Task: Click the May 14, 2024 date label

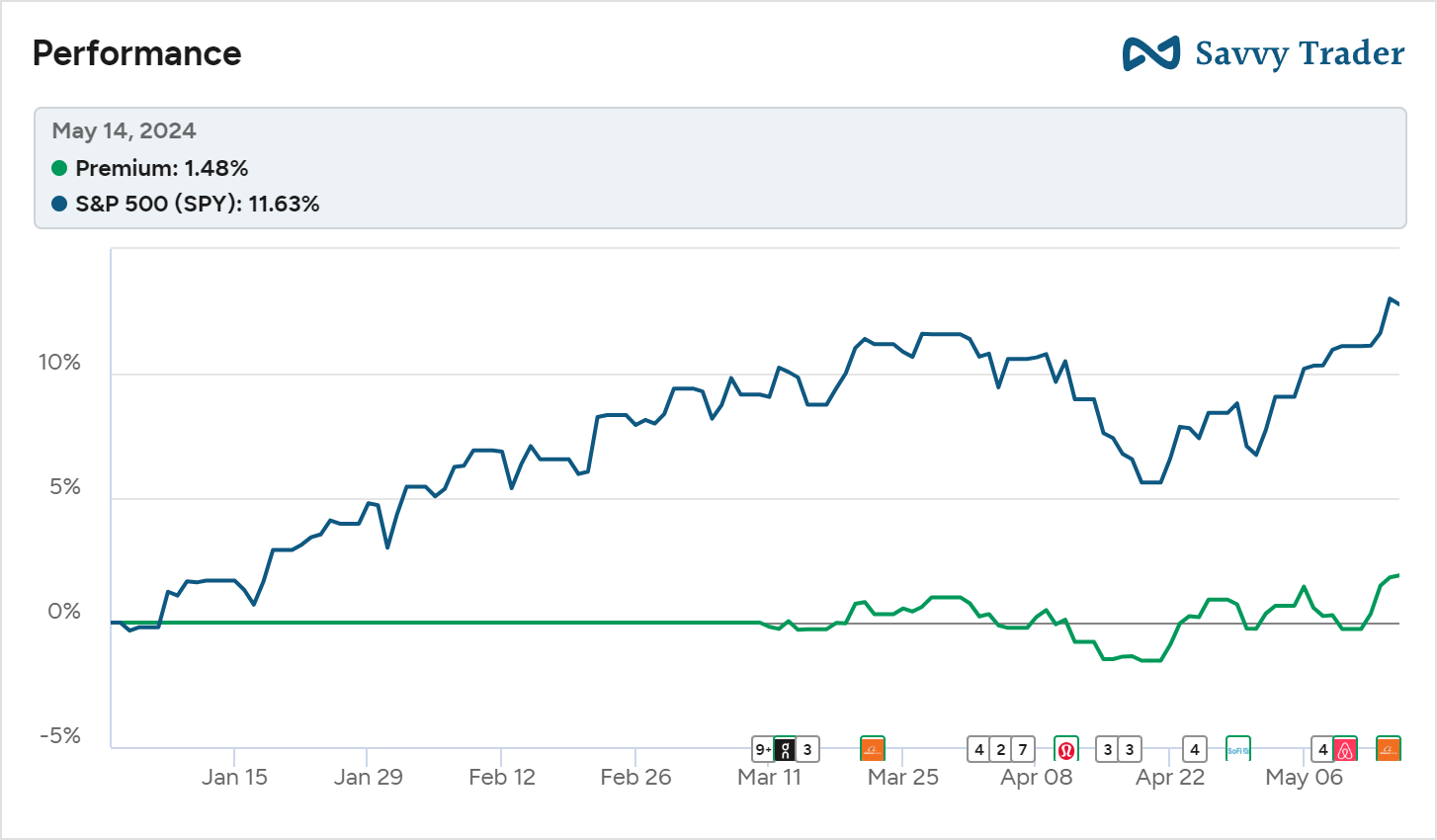Action: (125, 131)
